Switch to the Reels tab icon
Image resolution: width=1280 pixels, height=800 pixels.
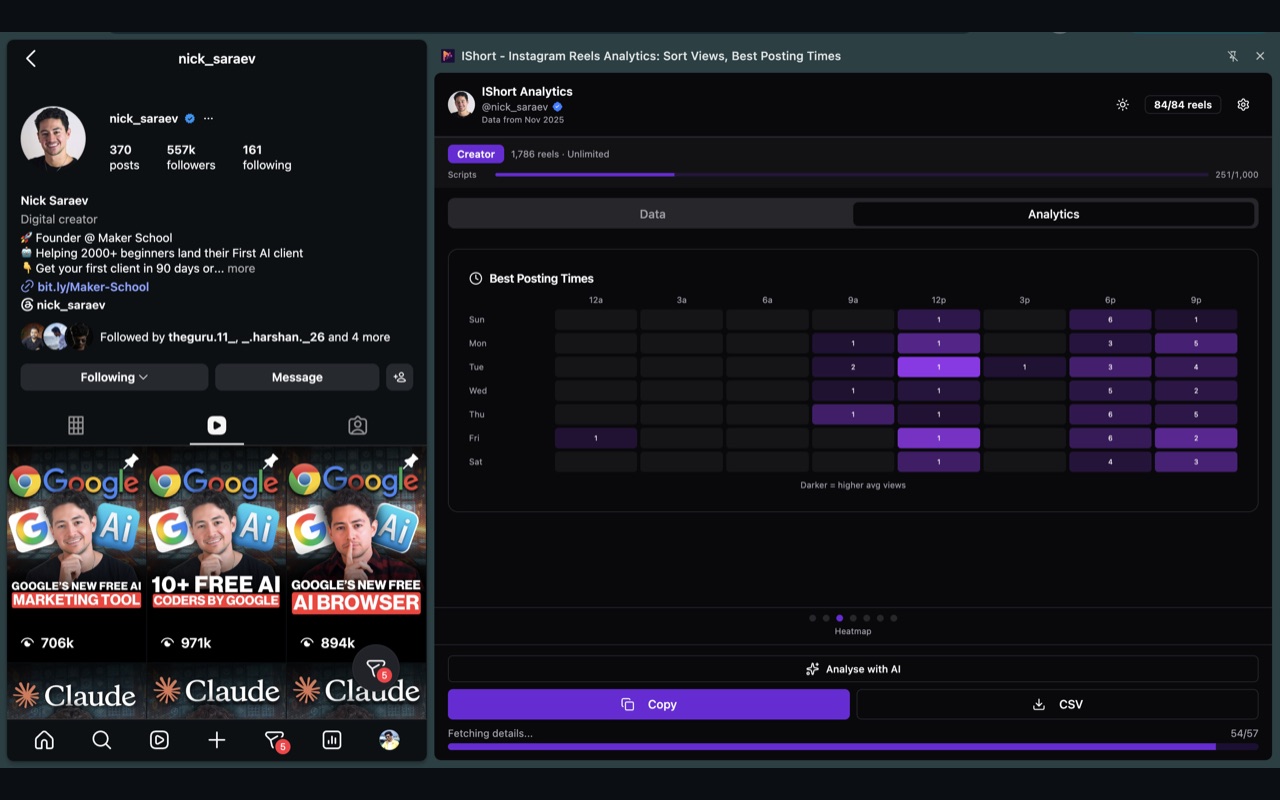click(217, 425)
